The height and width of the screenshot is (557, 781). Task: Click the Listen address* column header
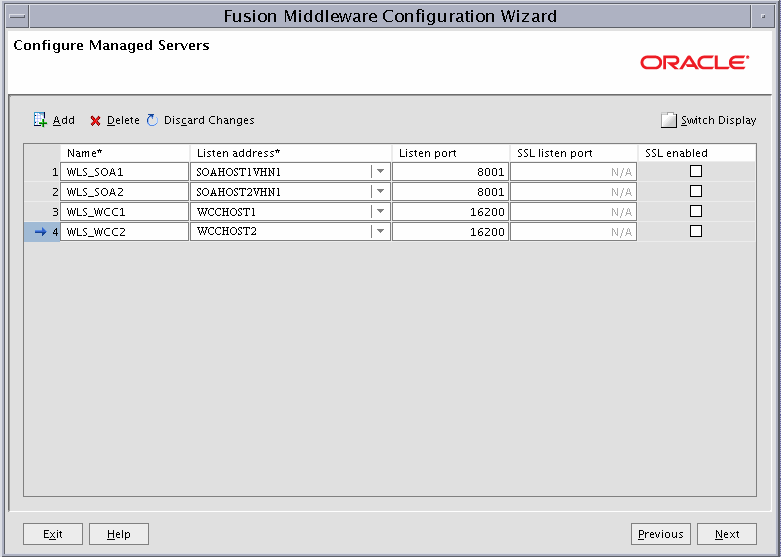(x=290, y=153)
